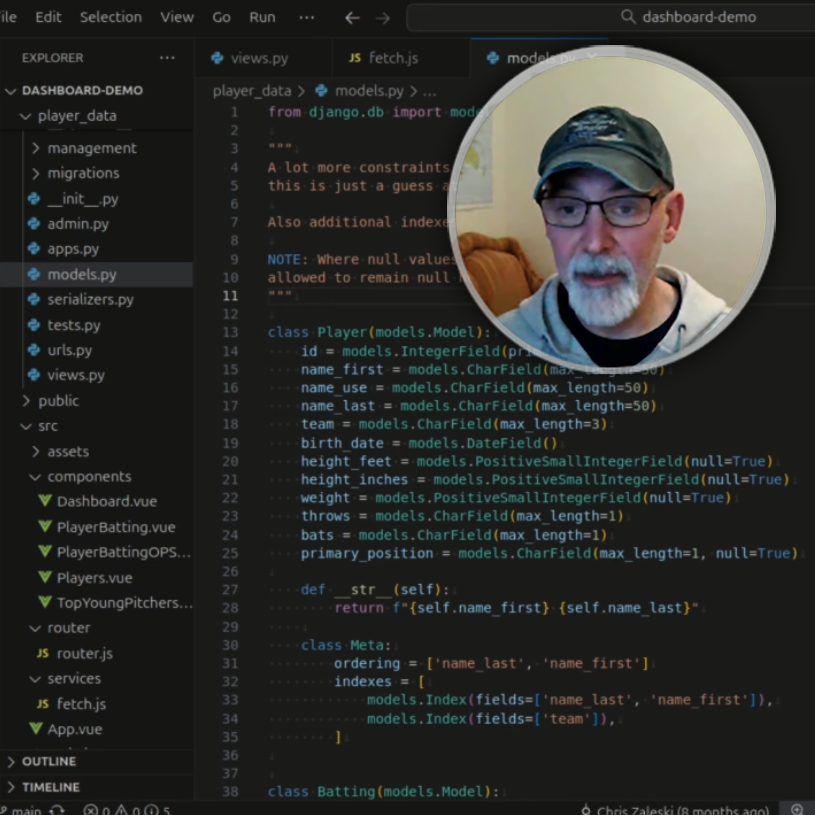This screenshot has height=815, width=815.
Task: Open Dashboard.vue from the components folder
Action: pyautogui.click(x=106, y=501)
